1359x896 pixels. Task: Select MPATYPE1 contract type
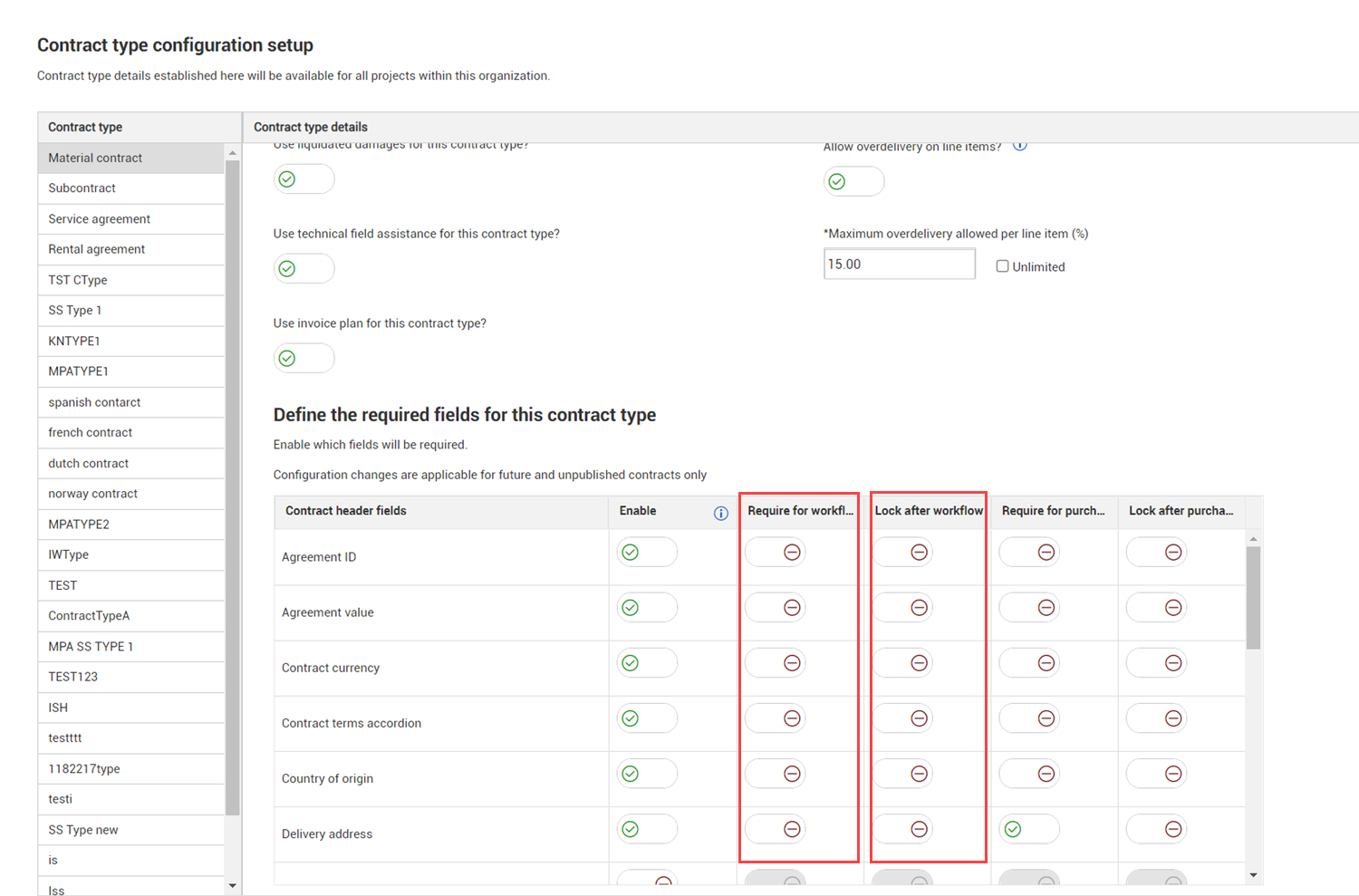click(x=131, y=371)
